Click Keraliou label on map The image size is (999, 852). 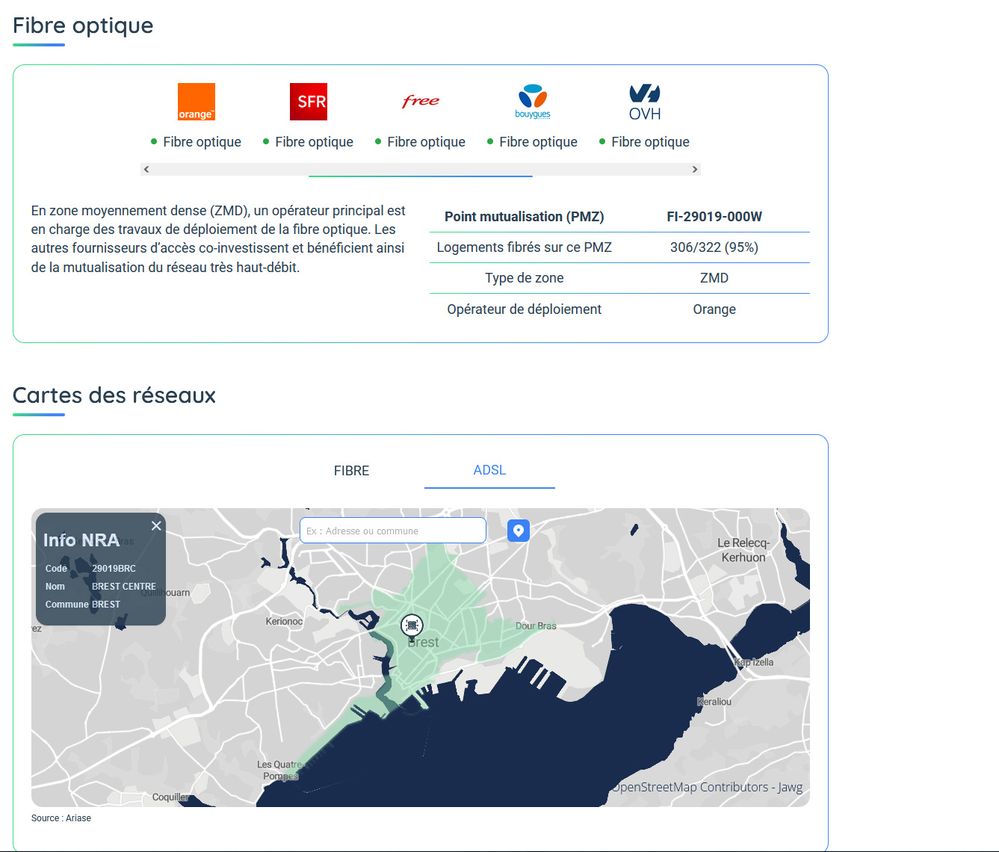714,702
